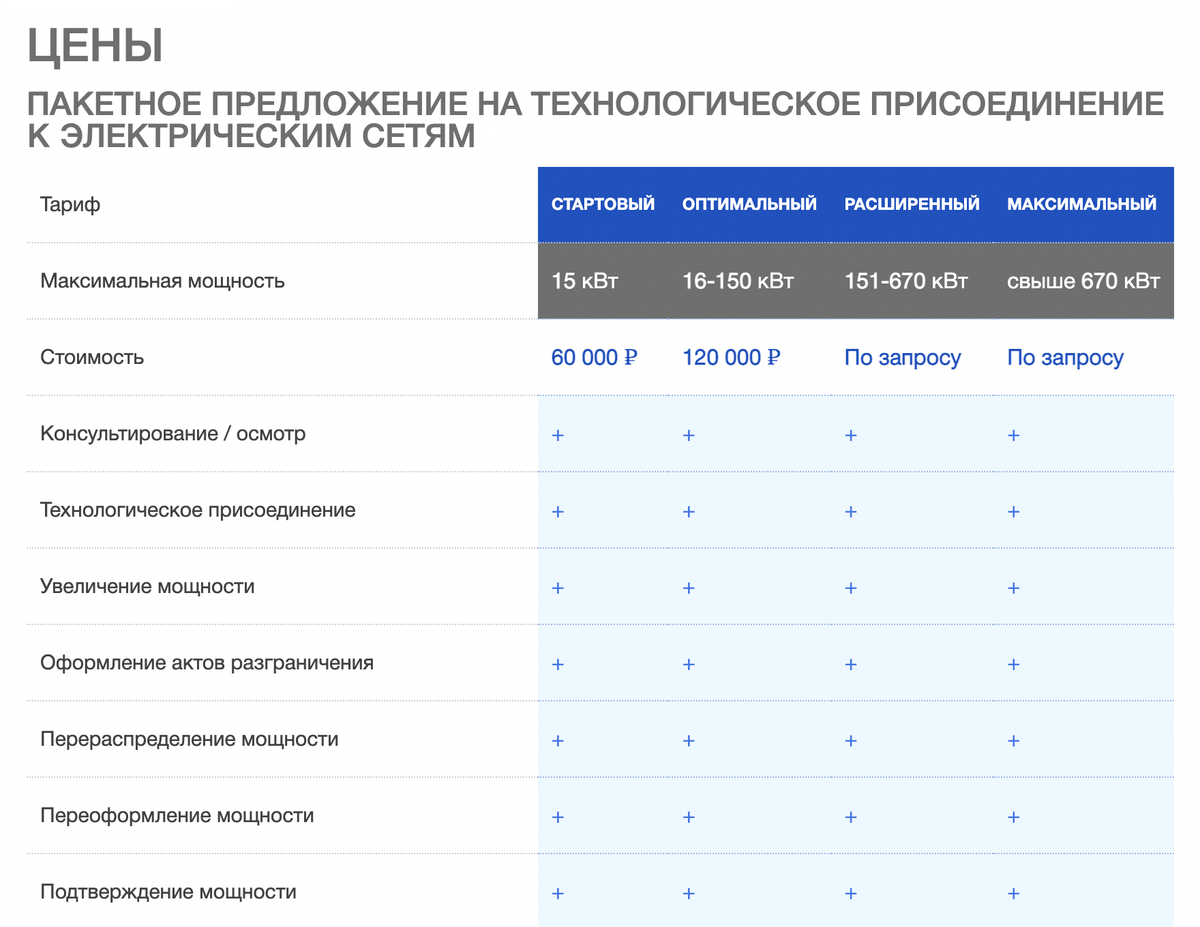Expand details for Консультирование under Расширенный
1200x927 pixels.
coord(850,434)
